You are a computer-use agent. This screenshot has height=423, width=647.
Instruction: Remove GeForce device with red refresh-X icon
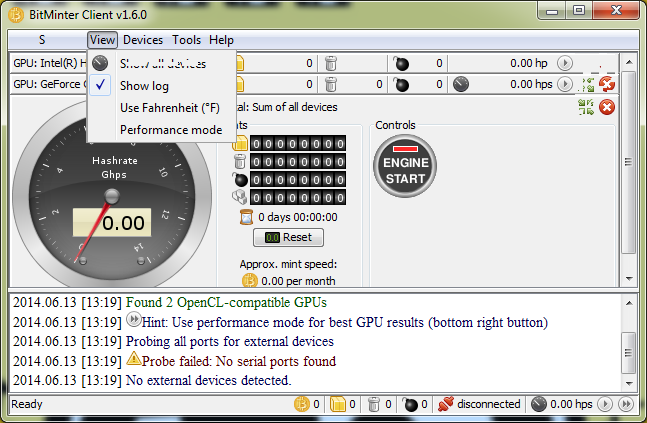pos(607,85)
